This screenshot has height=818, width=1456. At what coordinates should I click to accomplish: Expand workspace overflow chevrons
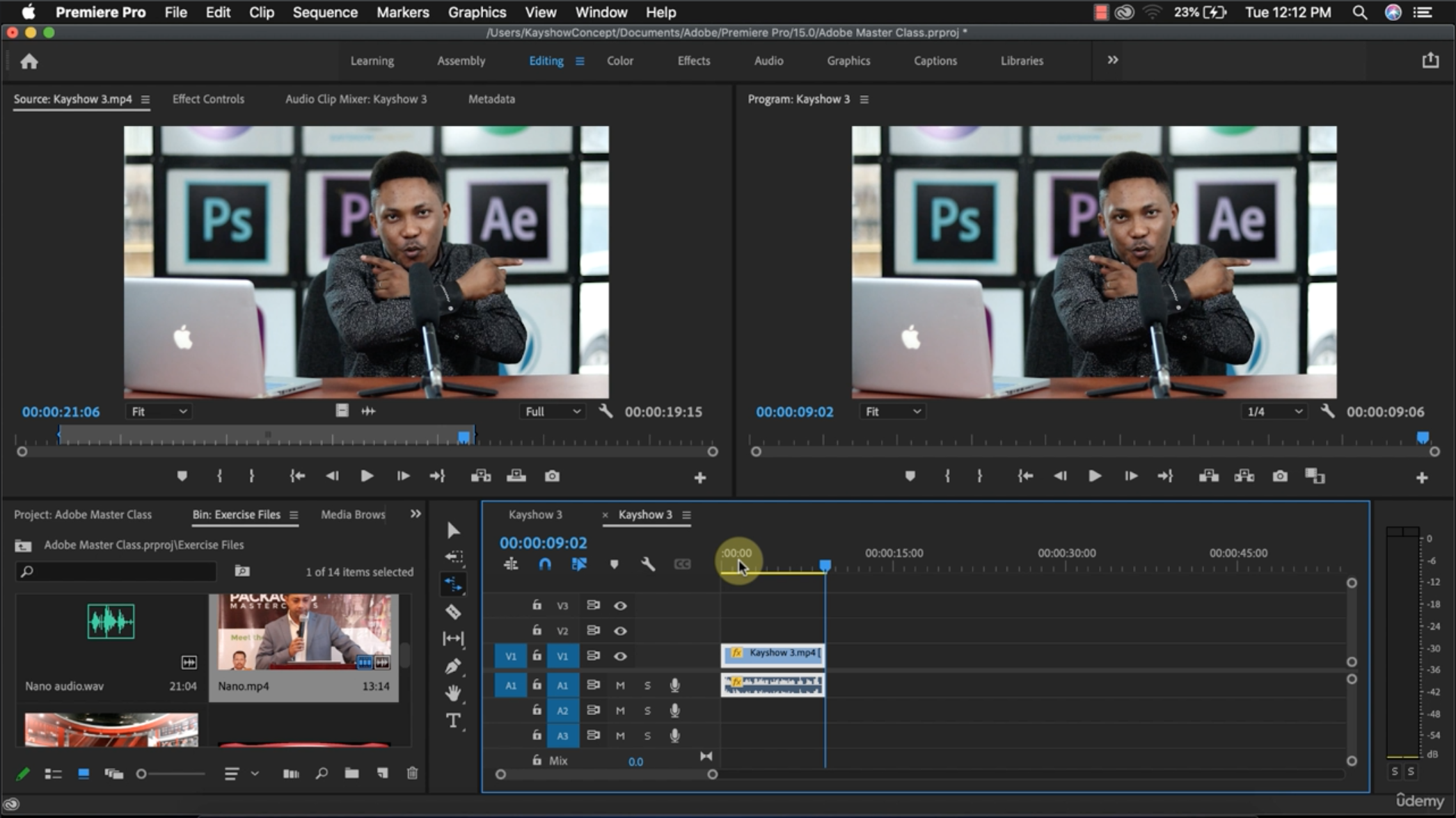click(1113, 60)
